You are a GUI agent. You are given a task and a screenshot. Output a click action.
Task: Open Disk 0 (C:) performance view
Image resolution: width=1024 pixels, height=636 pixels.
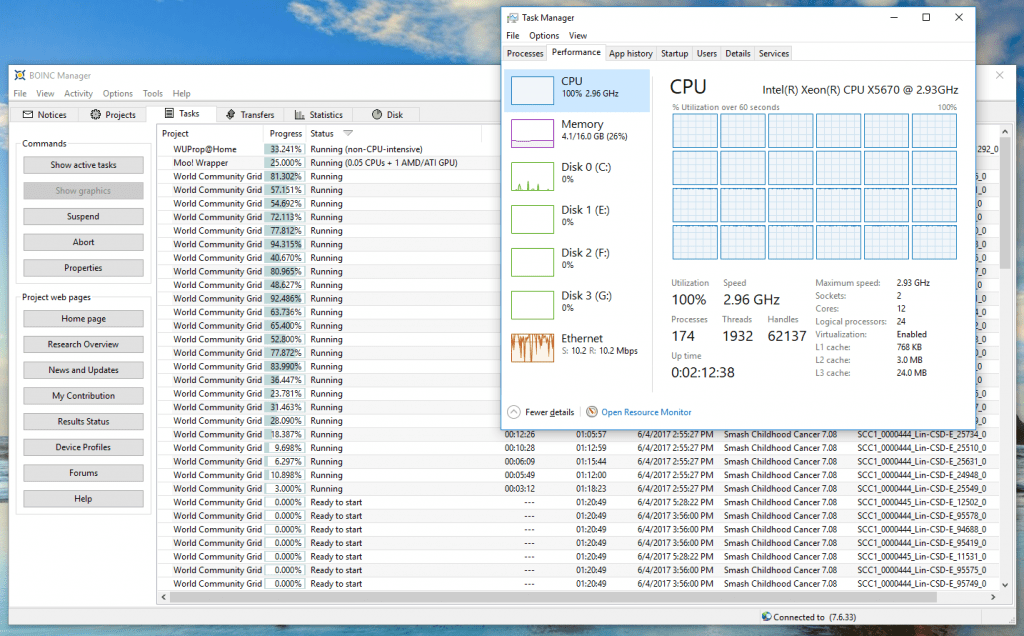point(532,176)
